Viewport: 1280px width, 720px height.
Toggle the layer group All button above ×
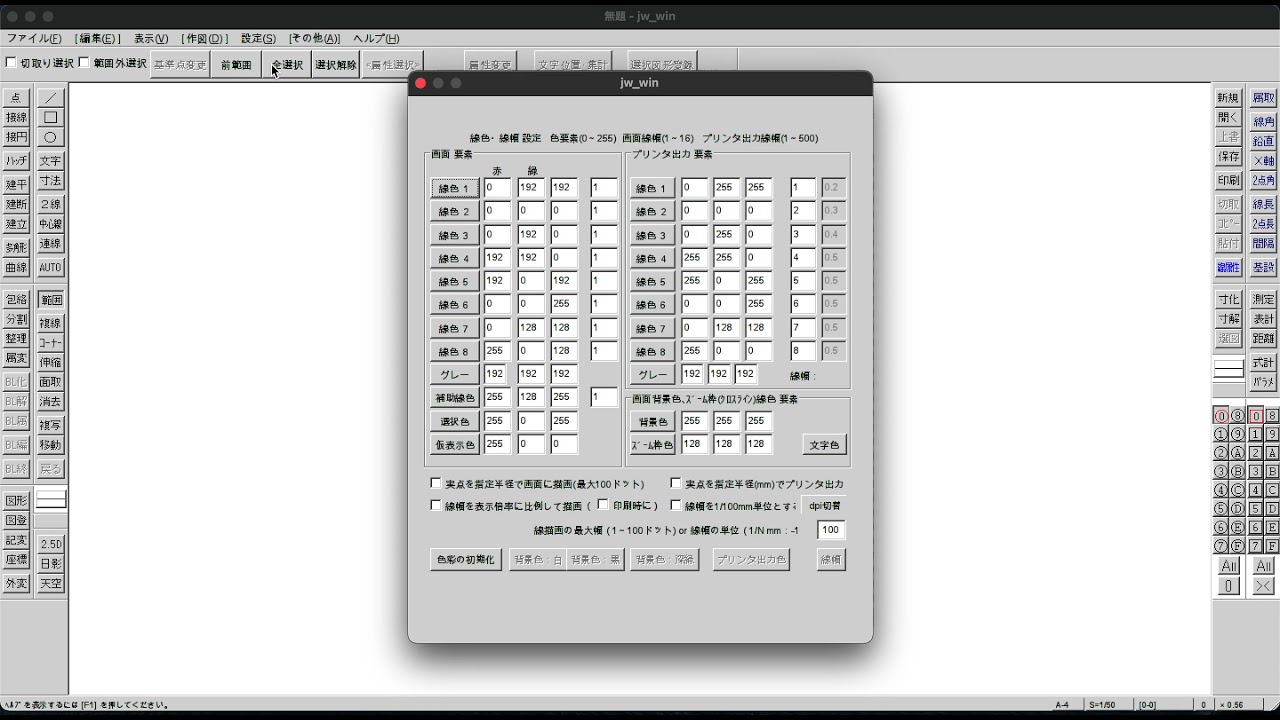tap(1264, 566)
